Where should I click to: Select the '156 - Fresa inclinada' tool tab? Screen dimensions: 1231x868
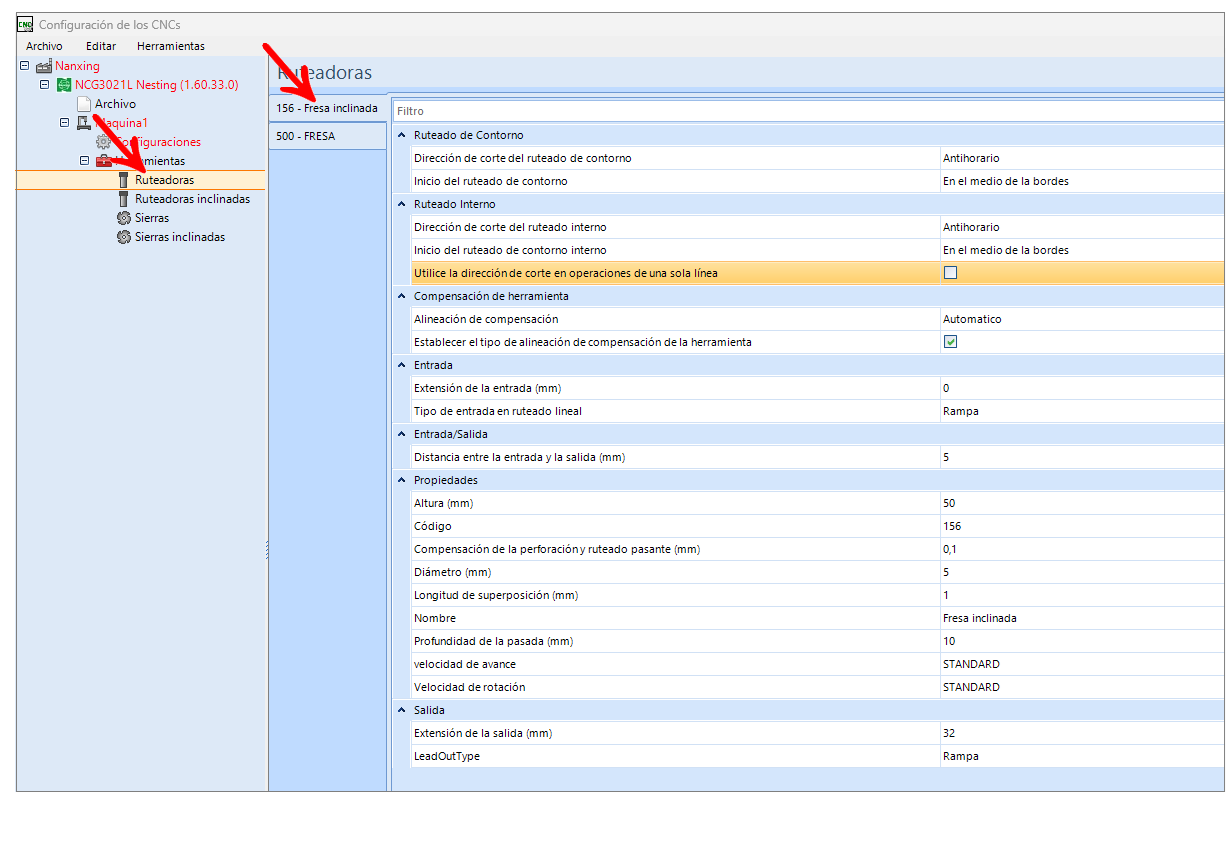(x=327, y=108)
